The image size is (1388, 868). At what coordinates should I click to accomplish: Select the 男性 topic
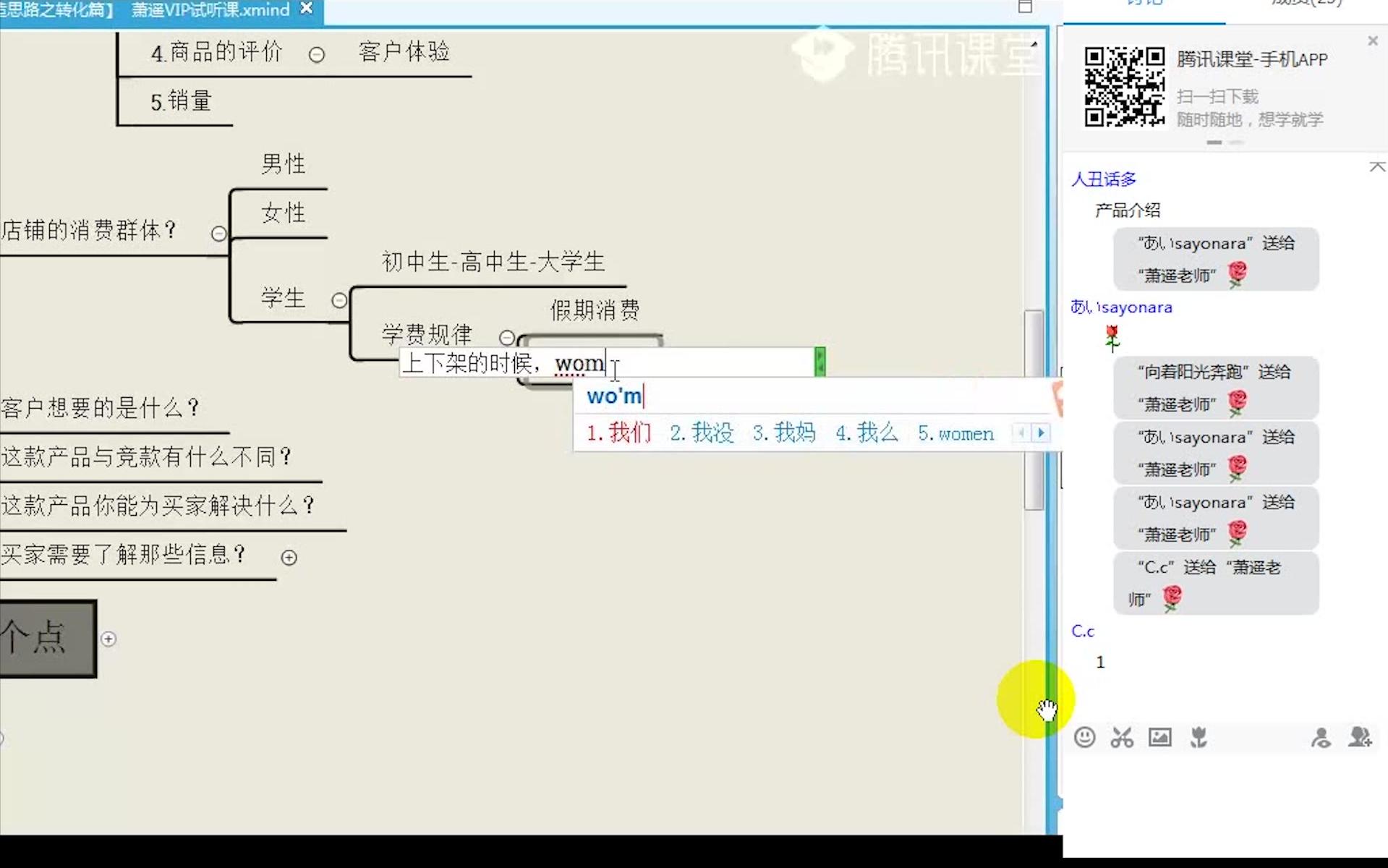[x=283, y=164]
